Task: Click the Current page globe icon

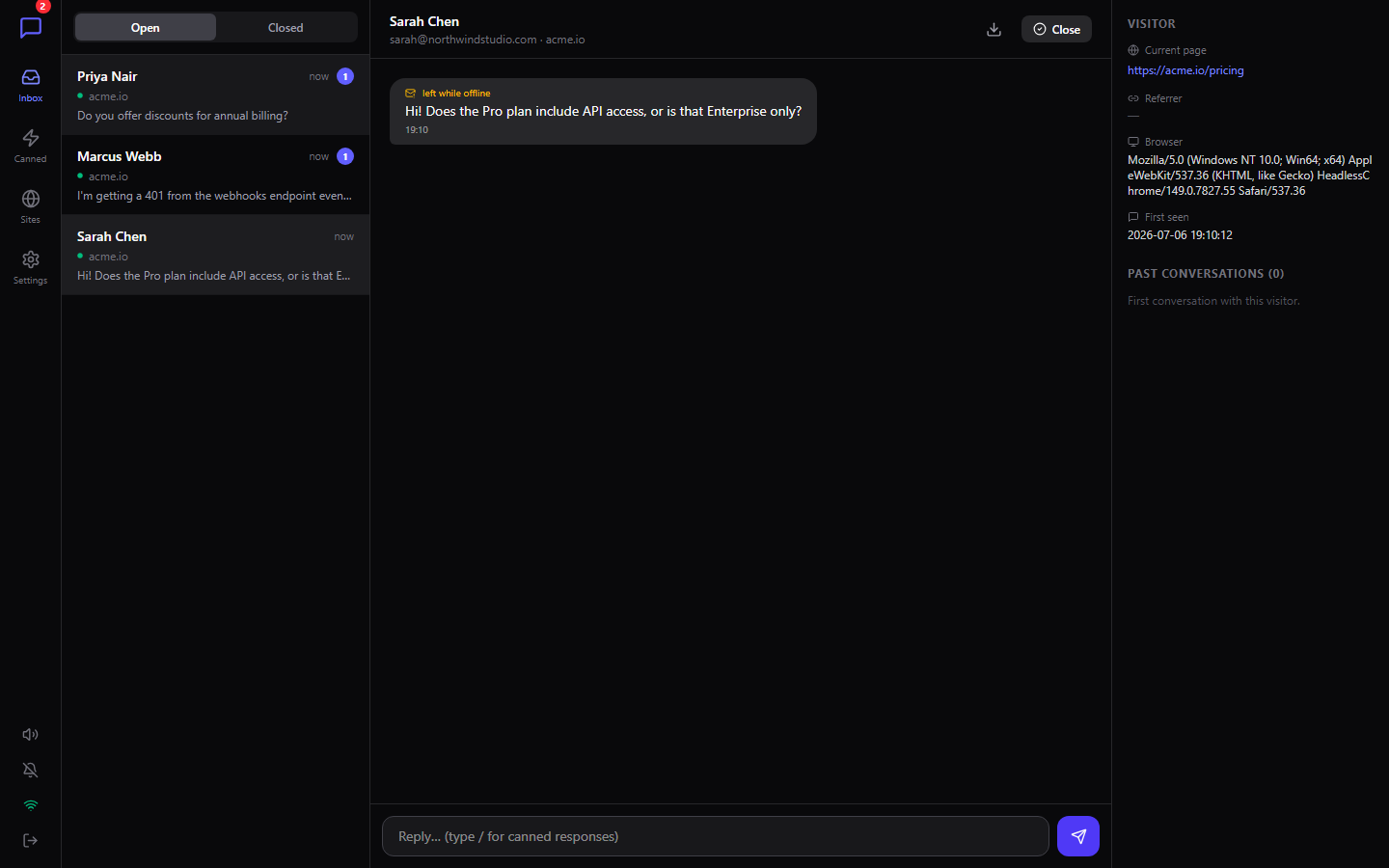Action: pos(1133,50)
